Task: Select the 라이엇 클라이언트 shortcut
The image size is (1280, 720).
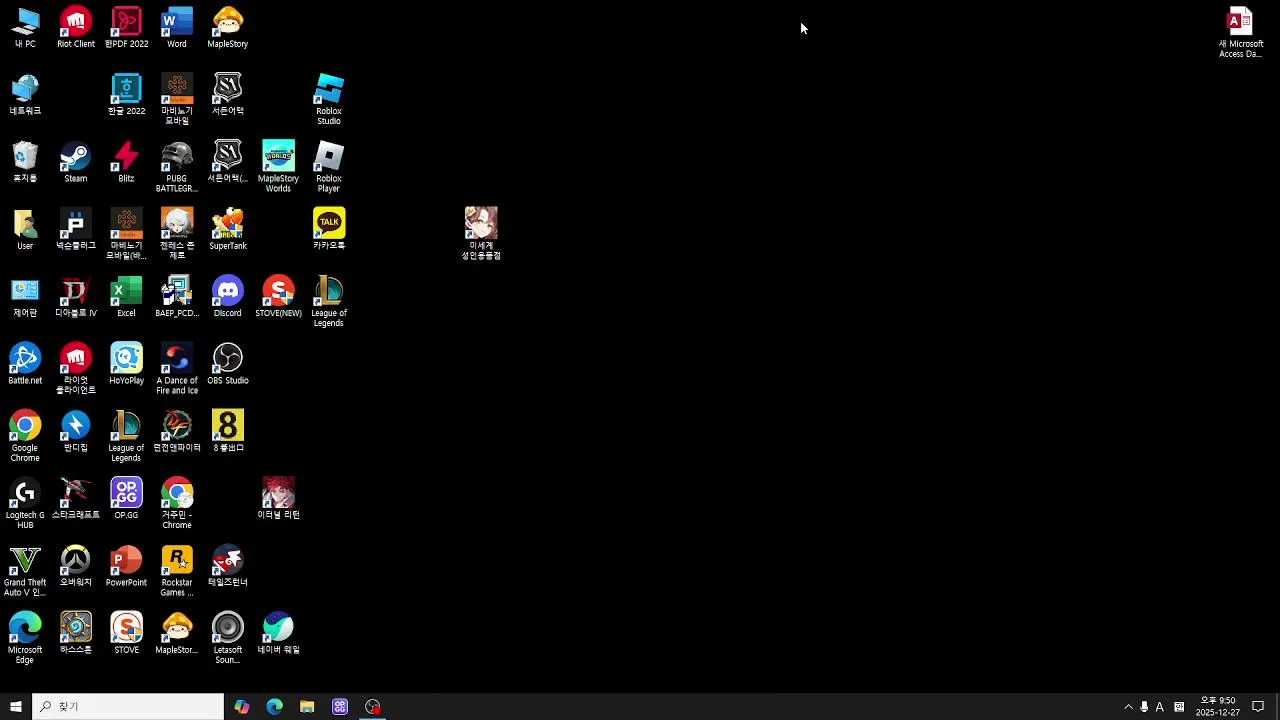Action: (x=76, y=369)
